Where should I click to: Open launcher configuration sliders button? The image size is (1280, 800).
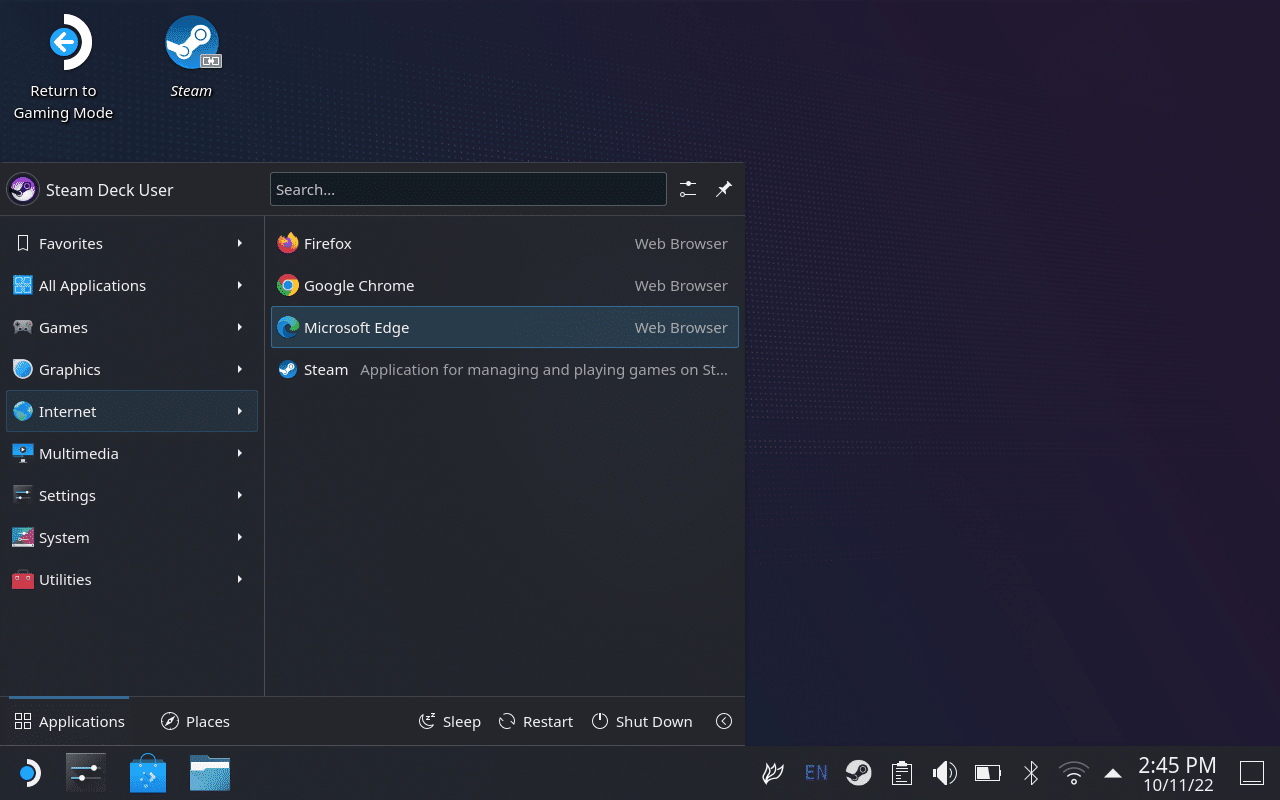[x=688, y=189]
